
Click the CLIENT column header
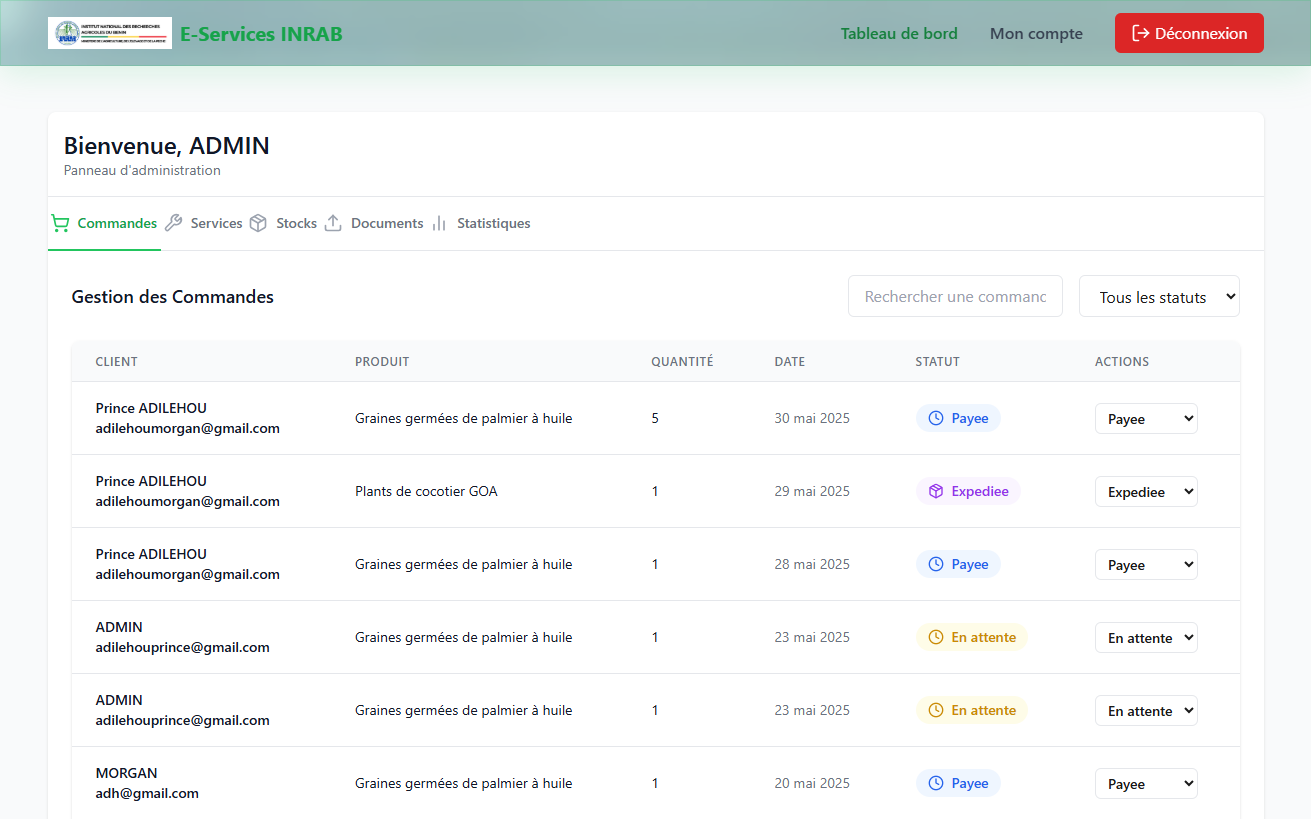117,362
